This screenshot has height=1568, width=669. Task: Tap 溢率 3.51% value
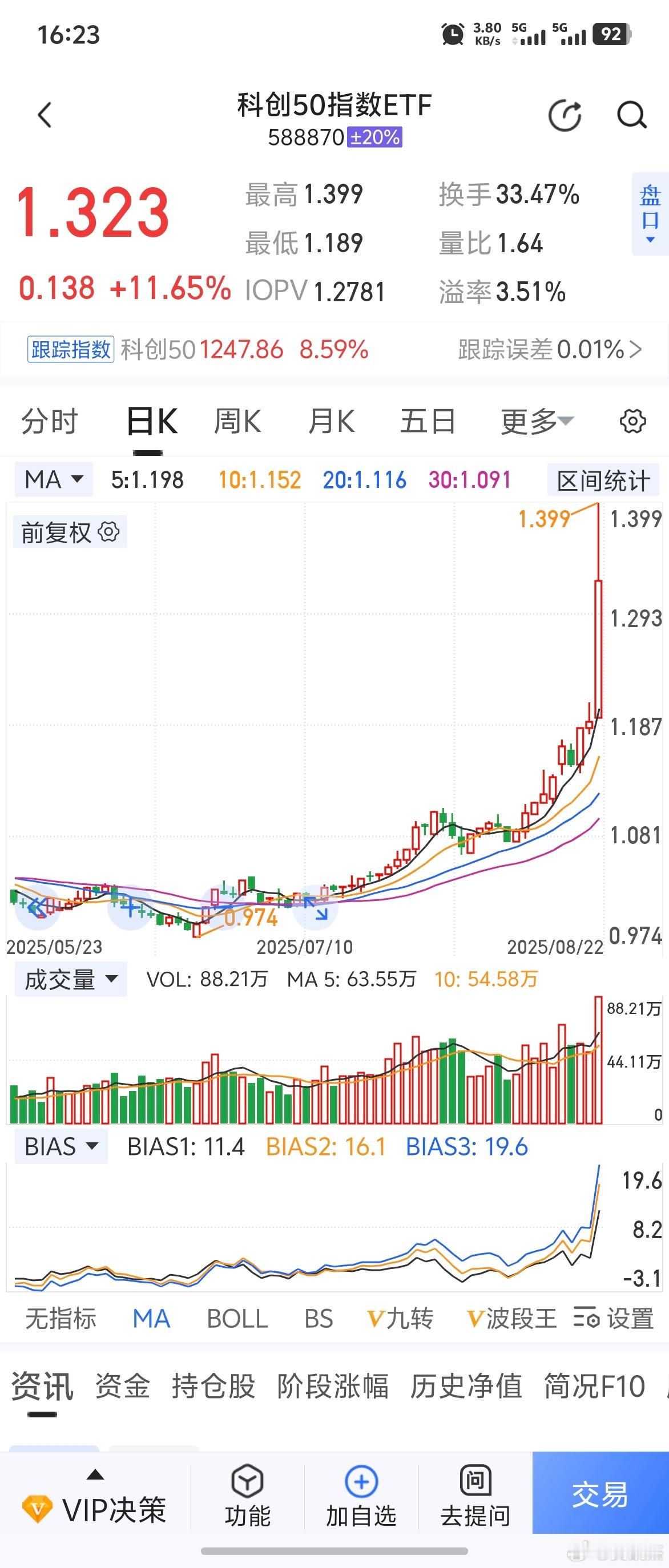click(531, 292)
